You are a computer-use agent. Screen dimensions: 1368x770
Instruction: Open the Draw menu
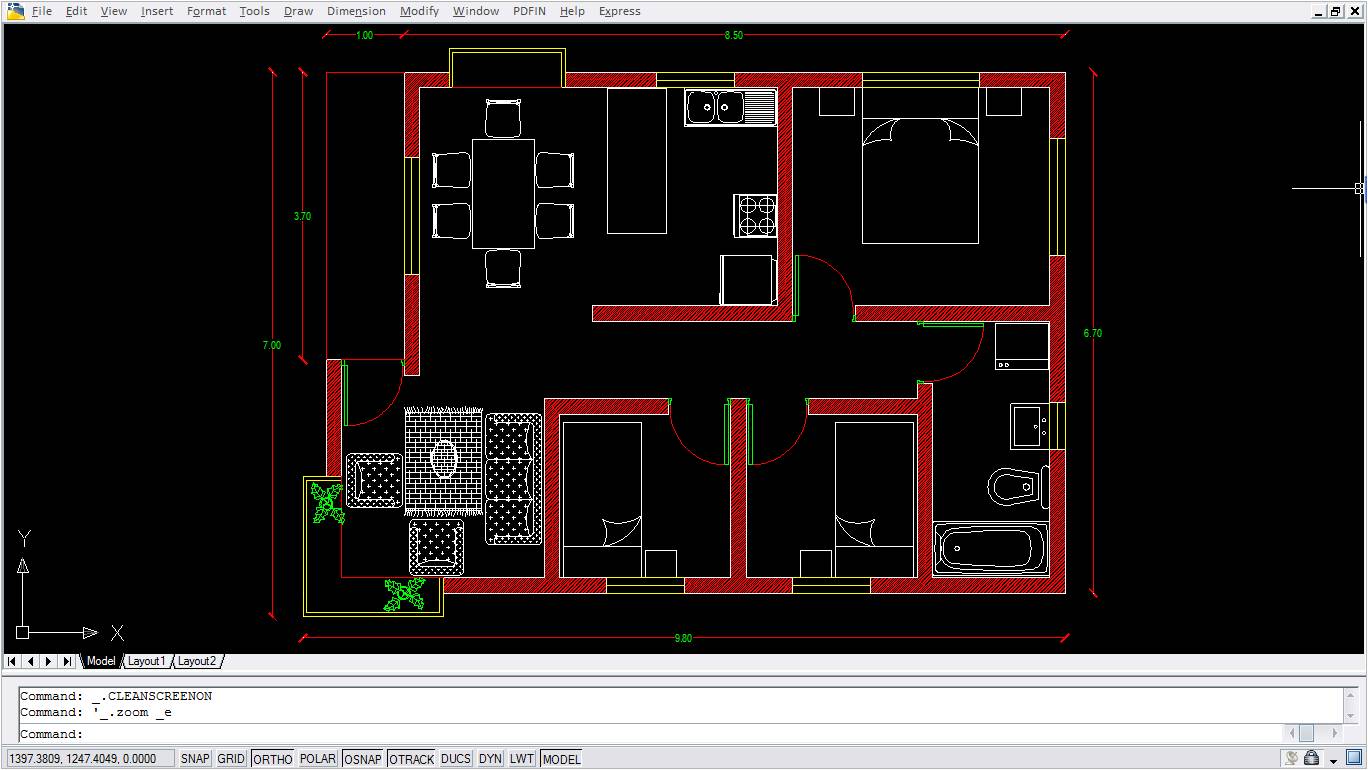(x=298, y=11)
